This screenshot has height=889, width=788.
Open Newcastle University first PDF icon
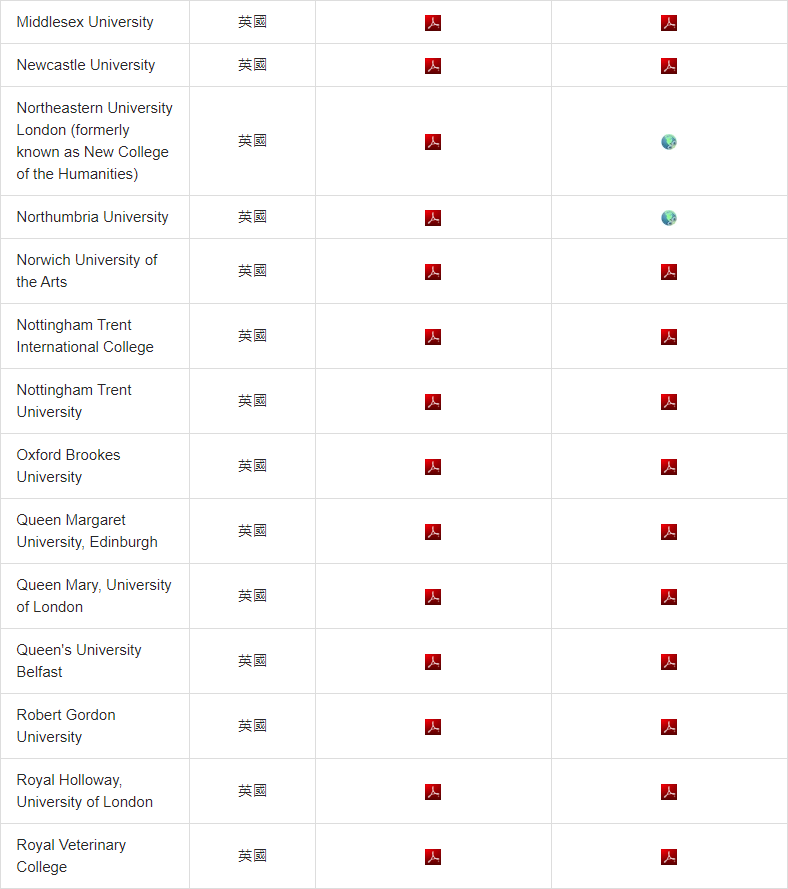coord(433,66)
